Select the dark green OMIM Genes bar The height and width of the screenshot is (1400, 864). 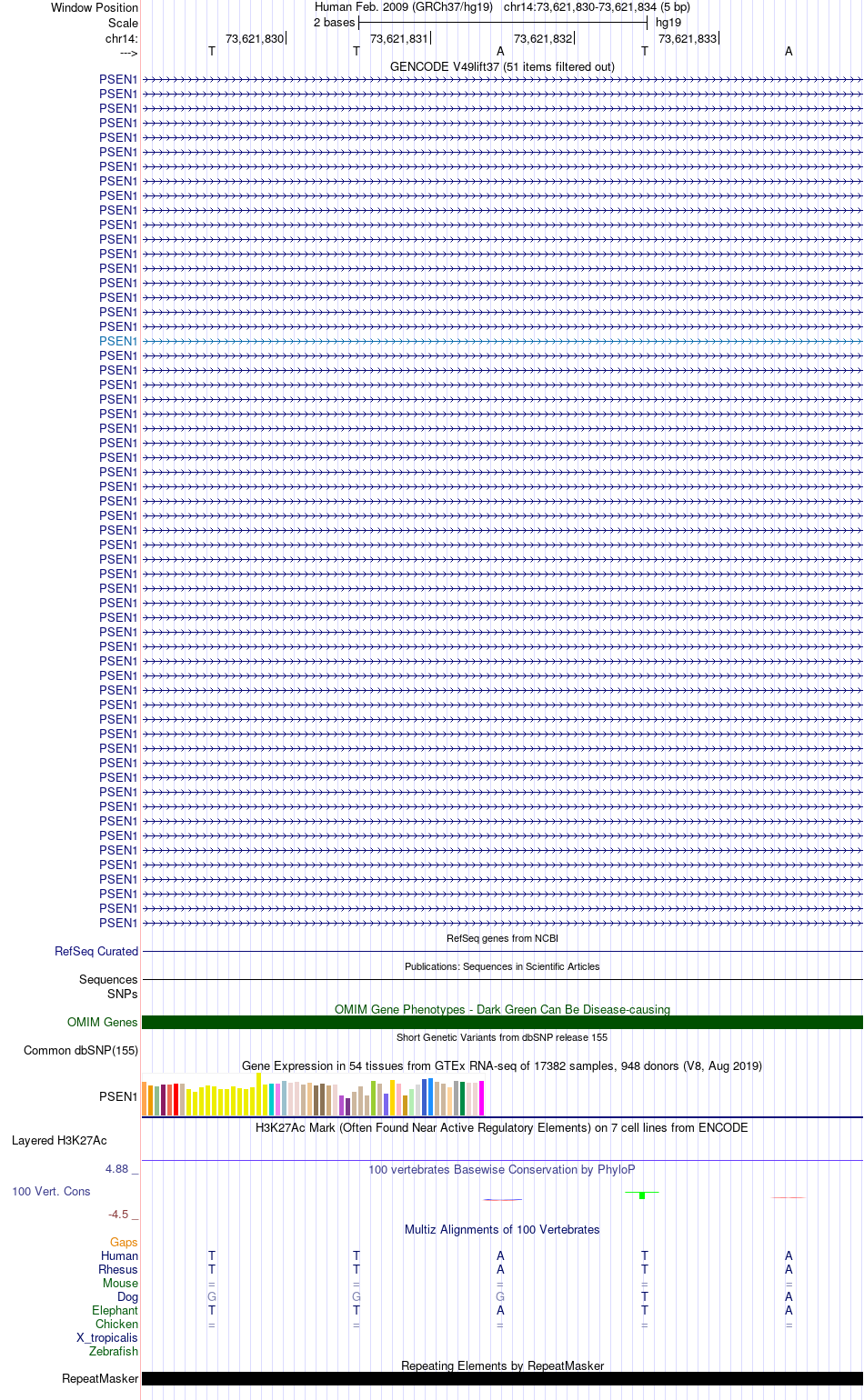coord(502,1022)
